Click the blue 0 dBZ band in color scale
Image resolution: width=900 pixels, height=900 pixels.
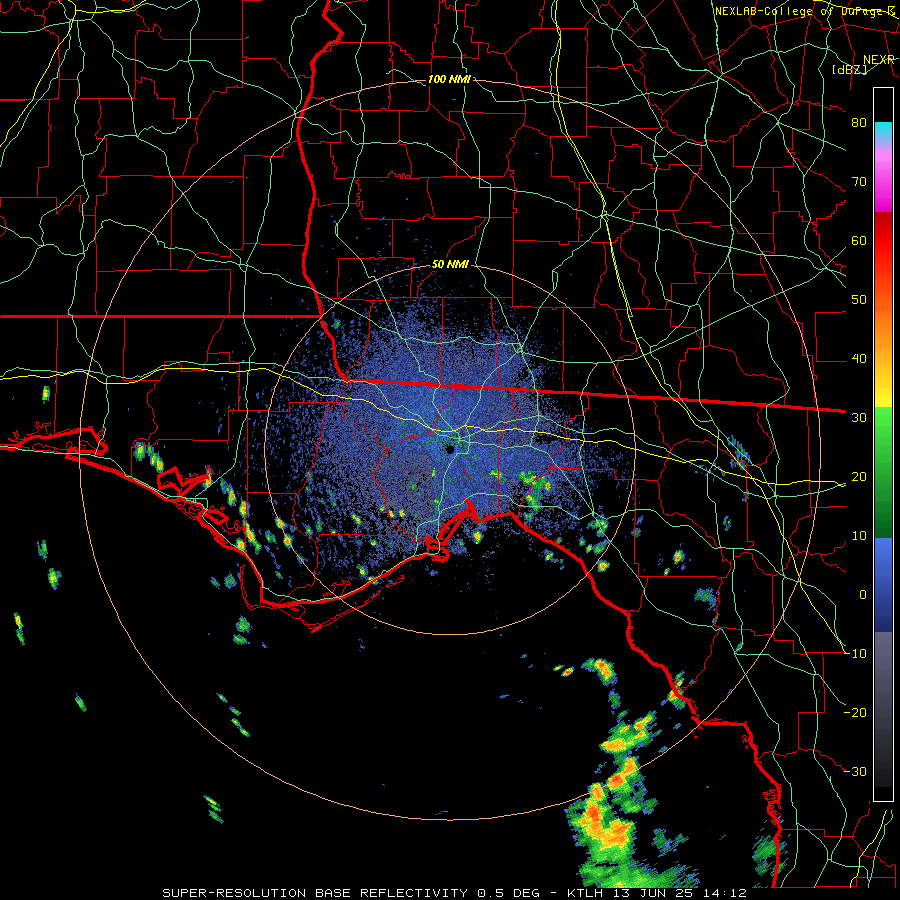[x=883, y=585]
